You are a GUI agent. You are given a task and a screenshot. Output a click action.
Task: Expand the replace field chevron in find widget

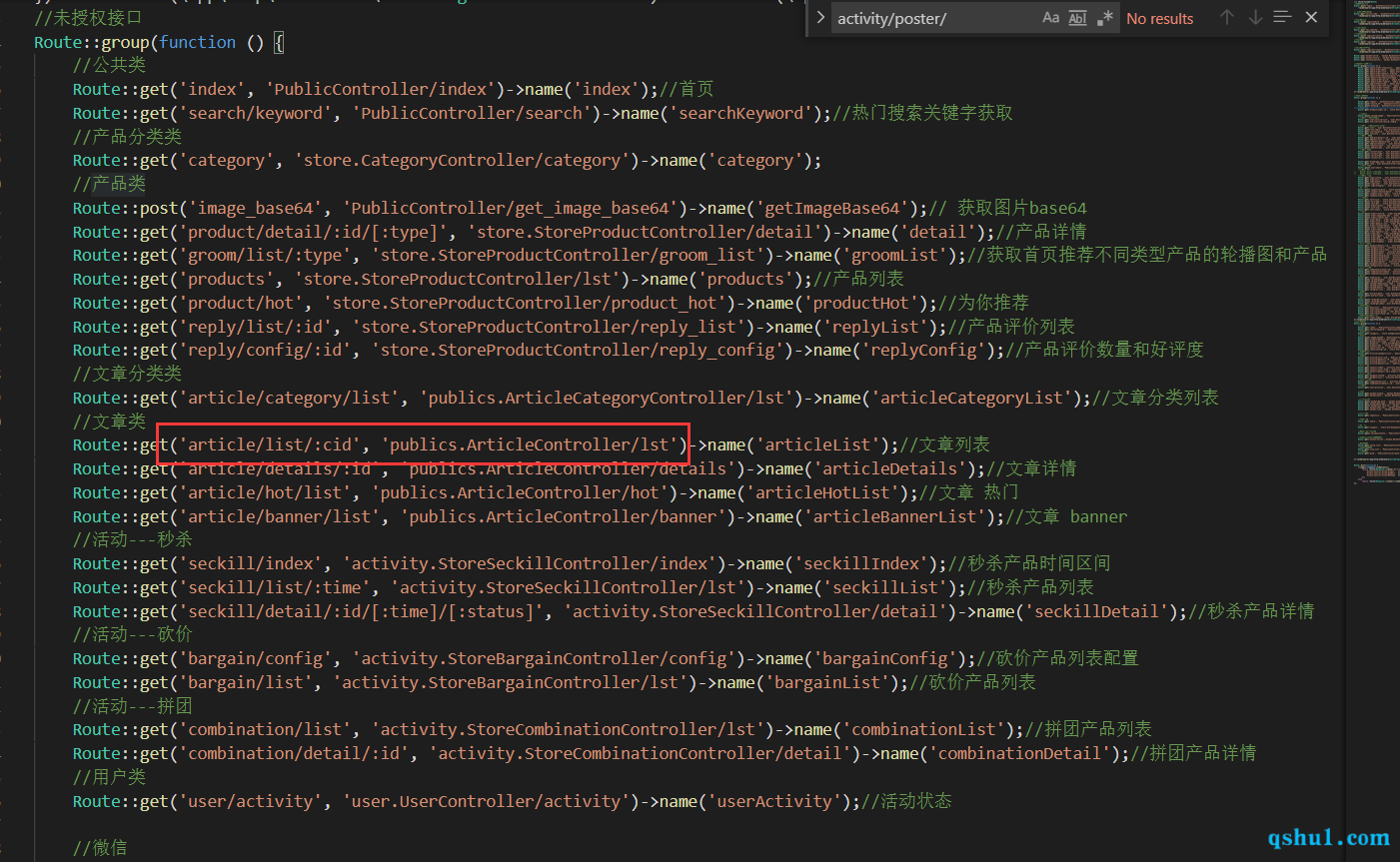[820, 18]
